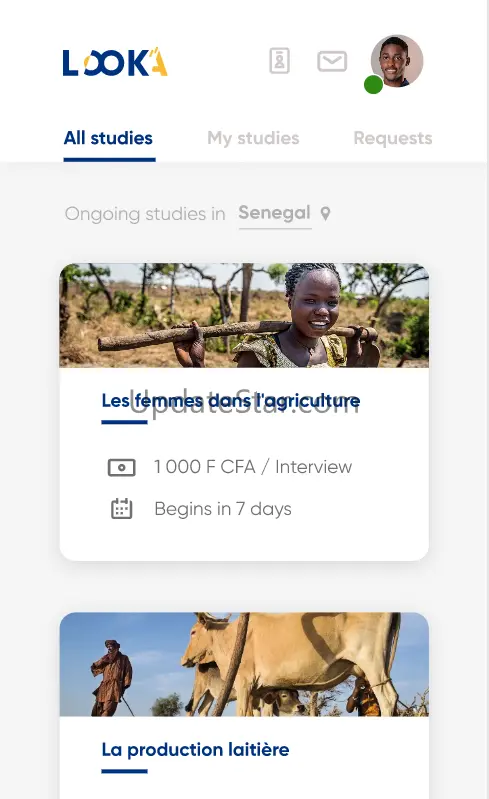Switch to the All studies tab

tap(108, 138)
